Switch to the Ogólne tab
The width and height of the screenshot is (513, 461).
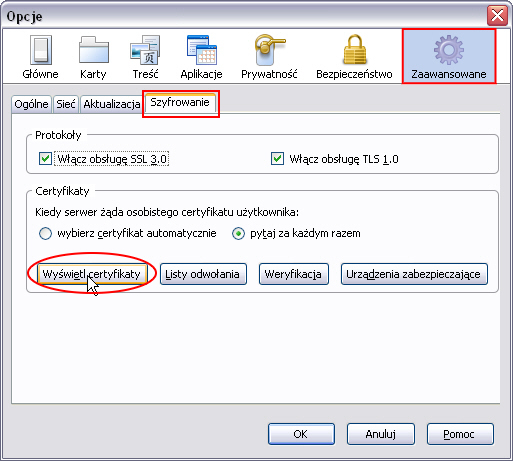click(x=31, y=104)
